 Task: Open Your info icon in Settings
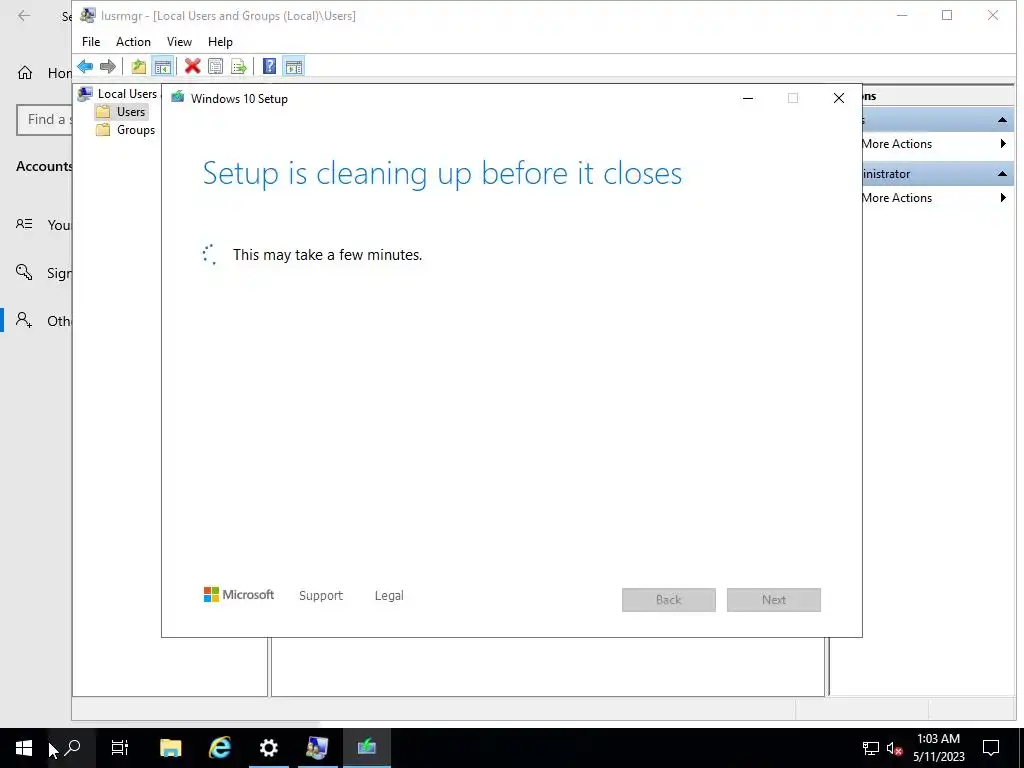[24, 224]
